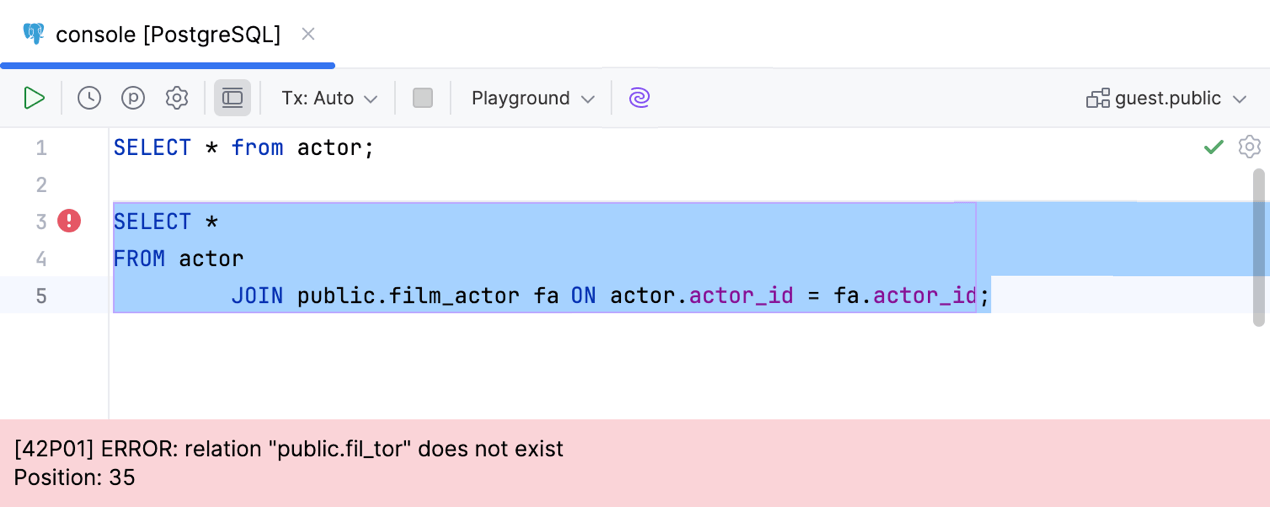Screen dimensions: 1270x507
Task: Open the AI assistant spiral icon
Action: pyautogui.click(x=639, y=98)
